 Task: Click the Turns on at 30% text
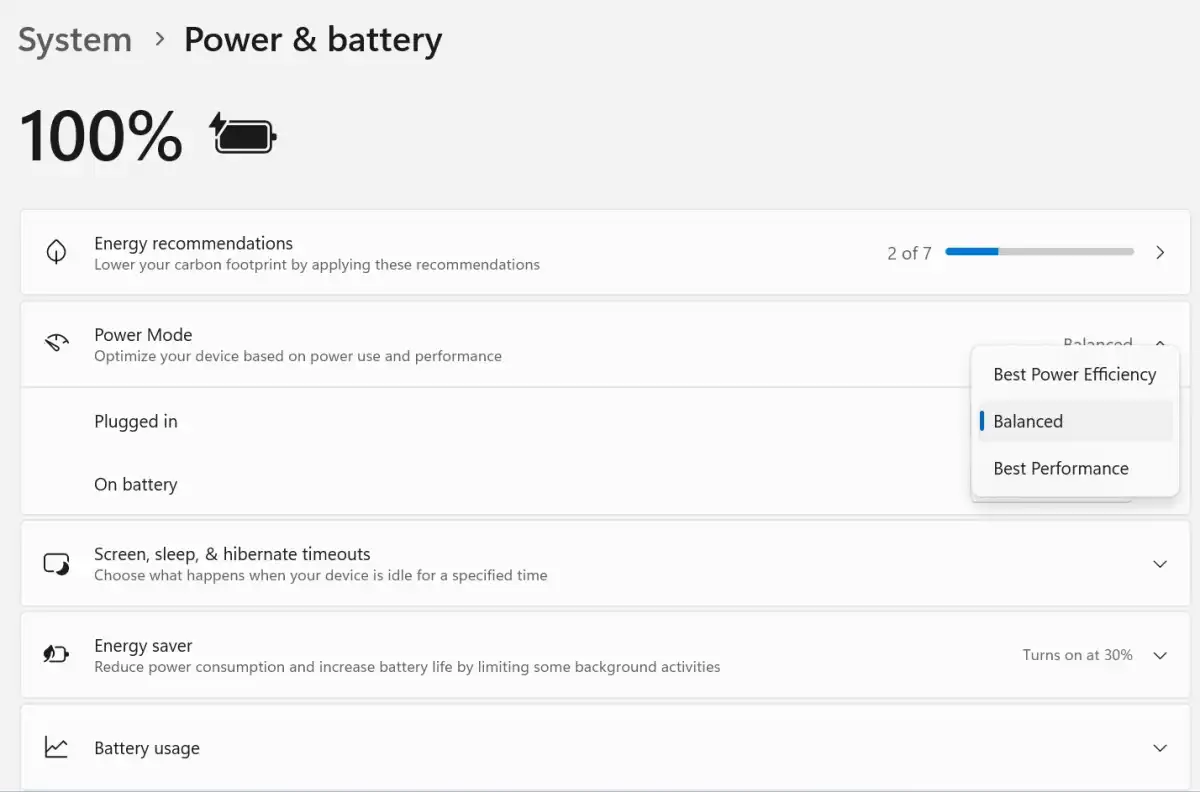tap(1077, 655)
